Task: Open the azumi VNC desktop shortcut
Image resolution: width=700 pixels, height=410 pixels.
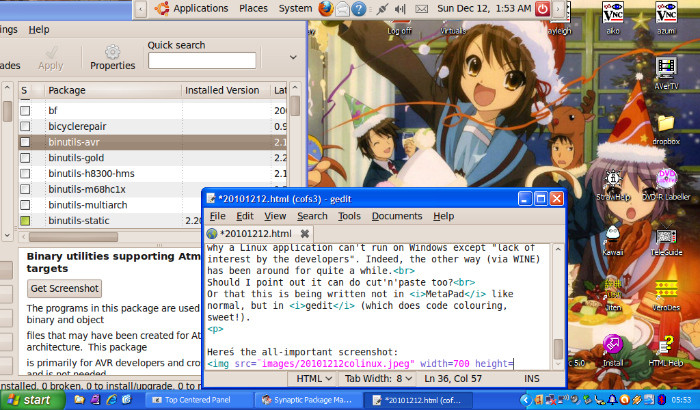Action: [666, 18]
